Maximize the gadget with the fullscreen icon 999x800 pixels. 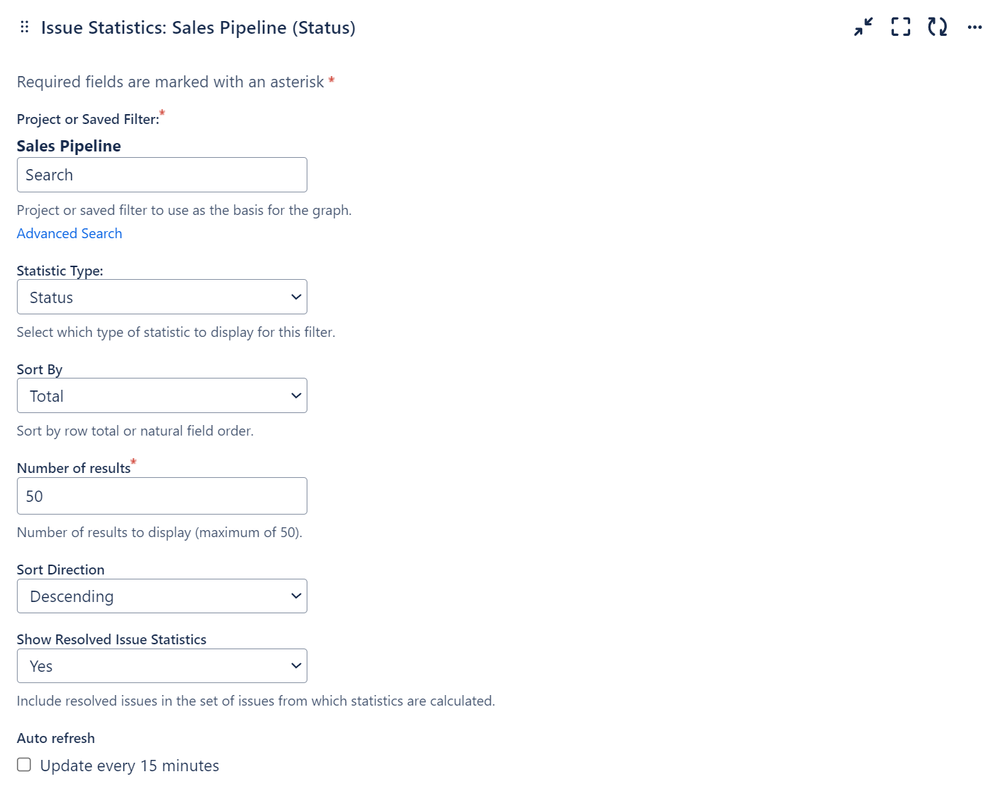click(x=900, y=27)
